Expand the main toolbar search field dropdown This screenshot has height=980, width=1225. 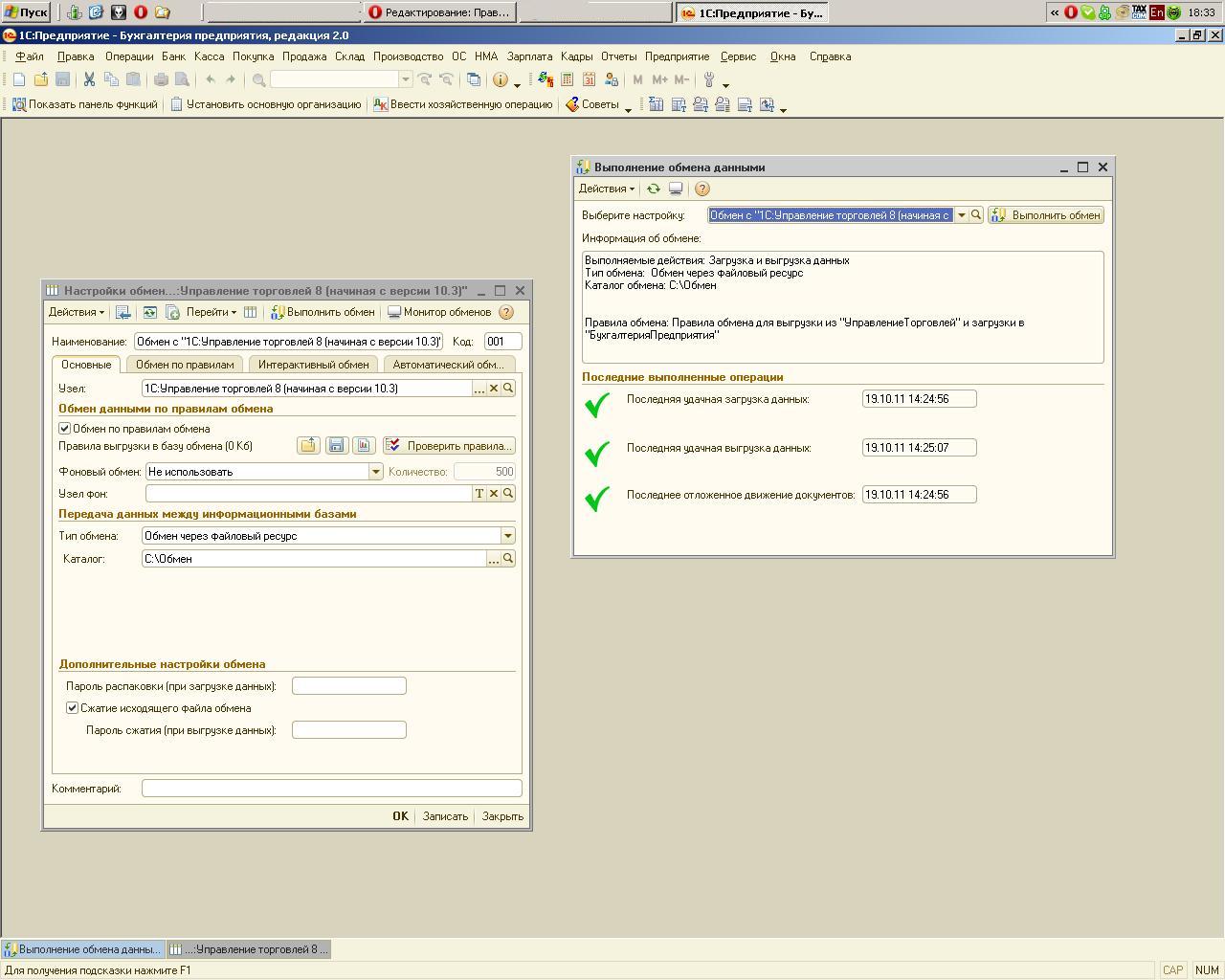click(x=406, y=80)
